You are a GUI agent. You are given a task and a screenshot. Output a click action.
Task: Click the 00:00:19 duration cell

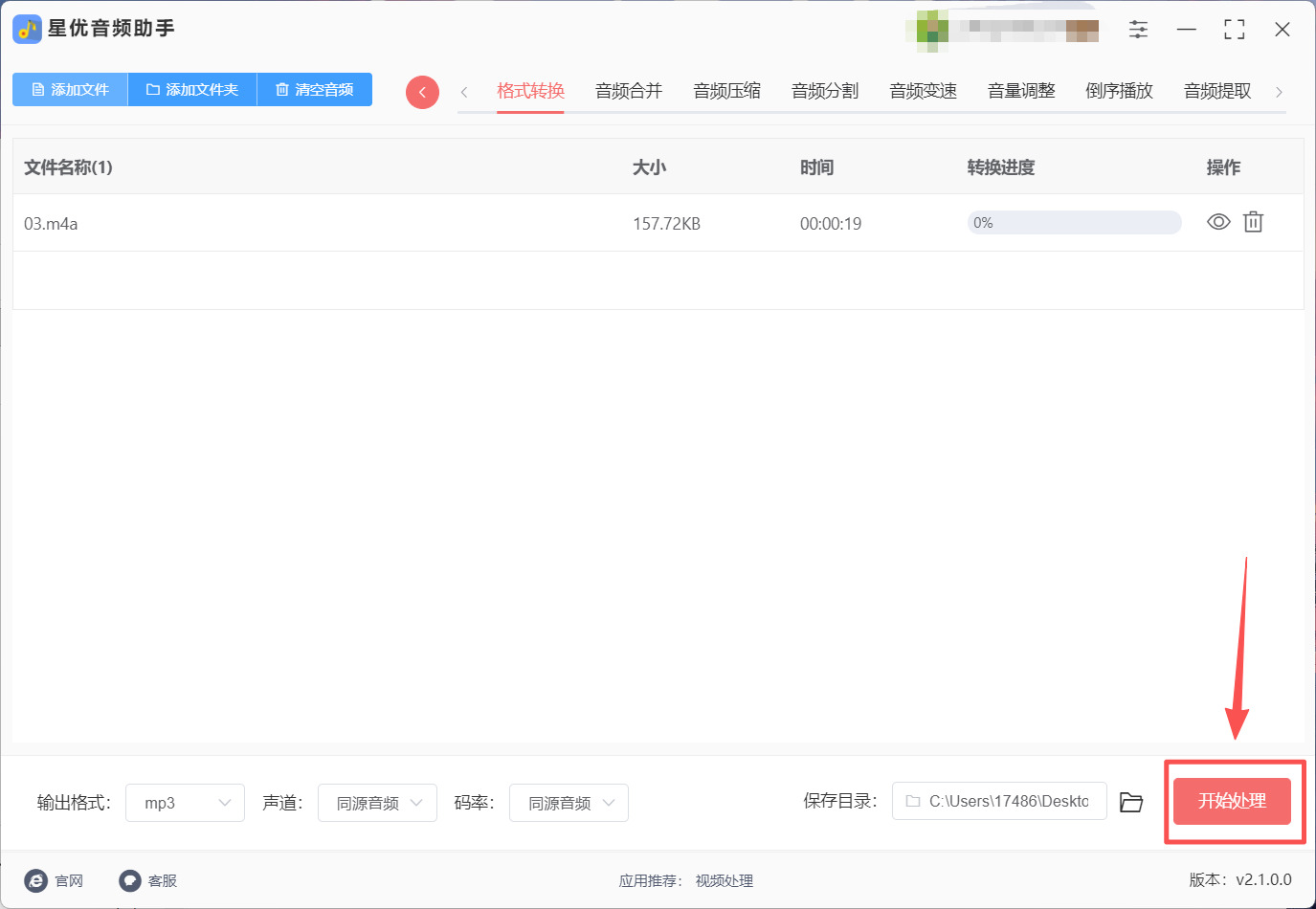(x=831, y=224)
